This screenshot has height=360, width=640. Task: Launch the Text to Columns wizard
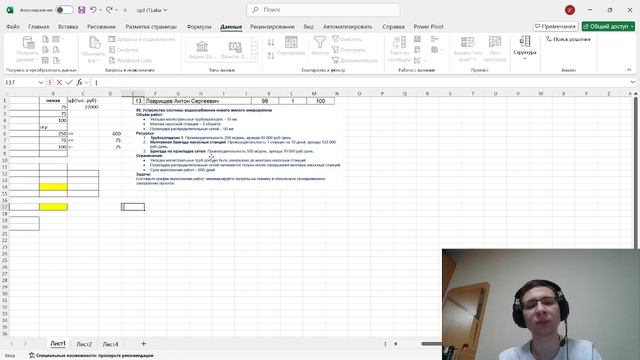[399, 49]
